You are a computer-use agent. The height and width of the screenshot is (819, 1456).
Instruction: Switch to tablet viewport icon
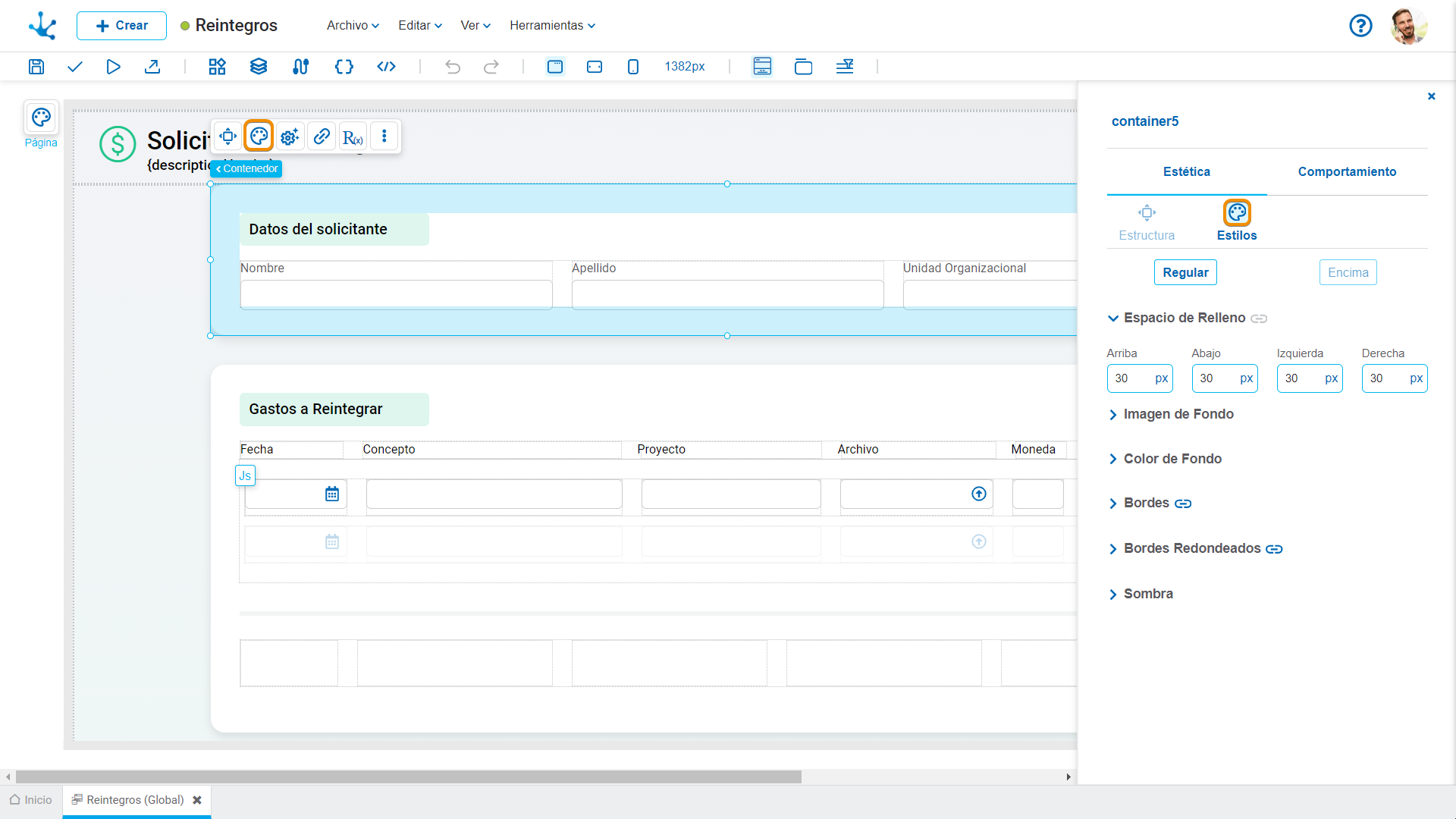(595, 67)
